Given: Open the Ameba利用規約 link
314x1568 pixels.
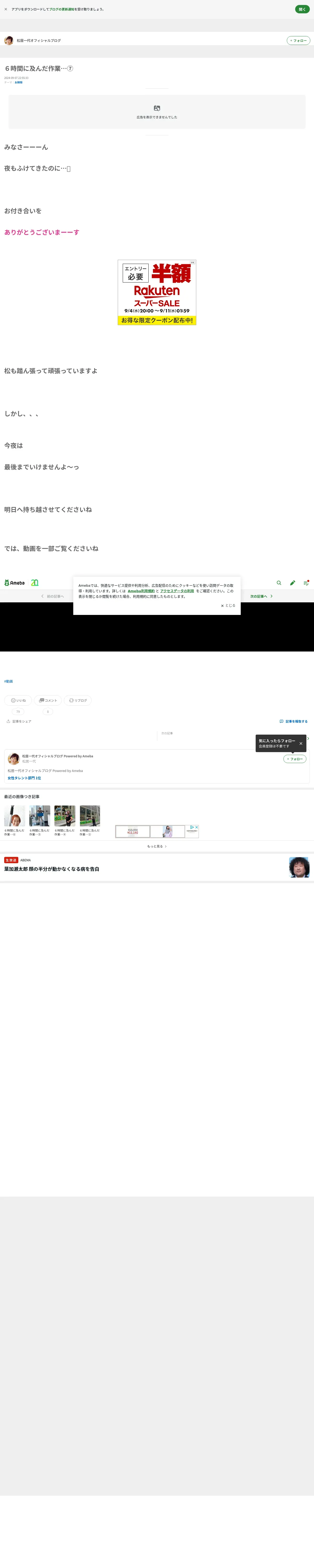Looking at the screenshot, I should click(x=141, y=591).
